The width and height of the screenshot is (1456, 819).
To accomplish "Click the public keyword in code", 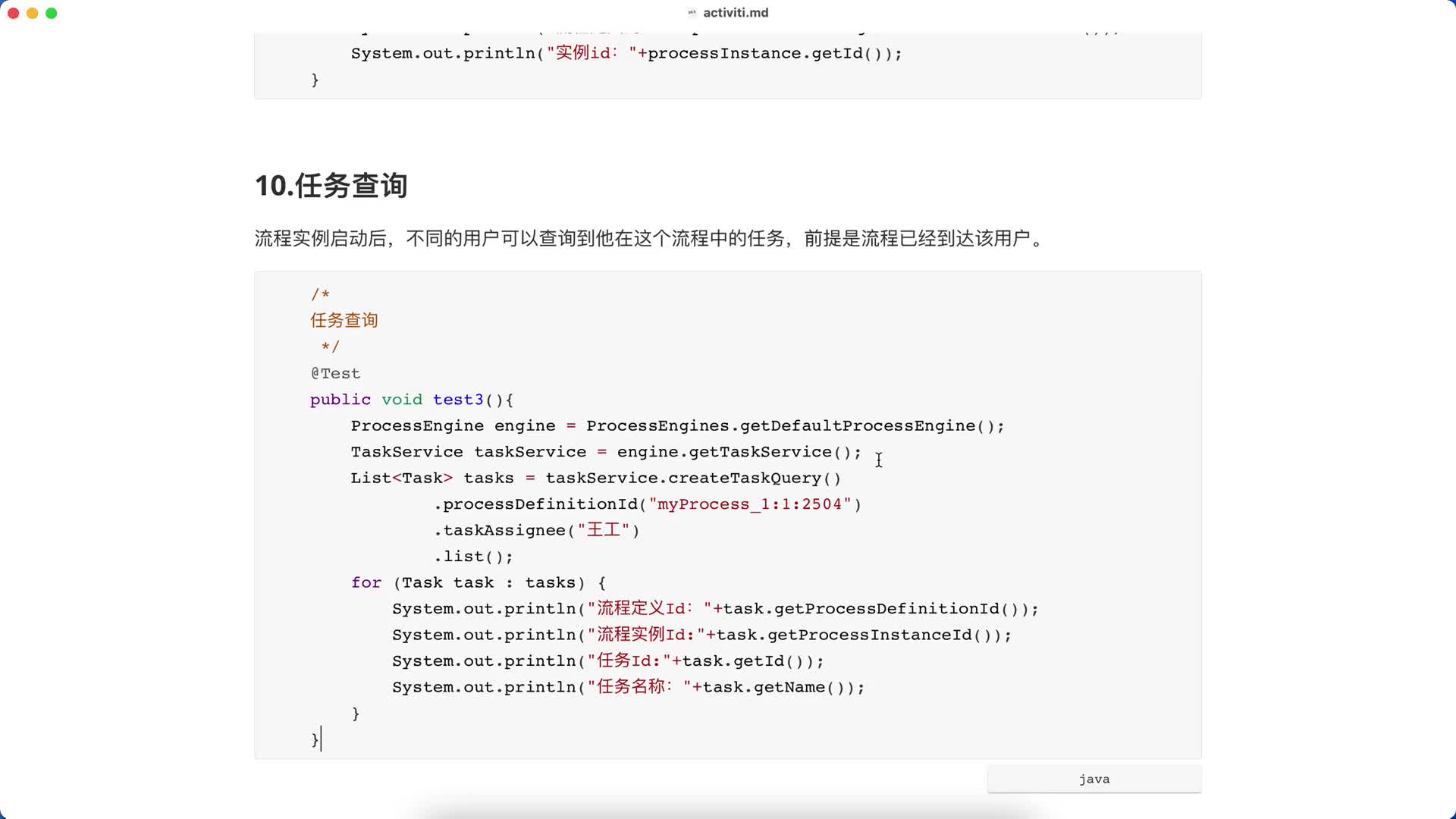I will pyautogui.click(x=340, y=400).
